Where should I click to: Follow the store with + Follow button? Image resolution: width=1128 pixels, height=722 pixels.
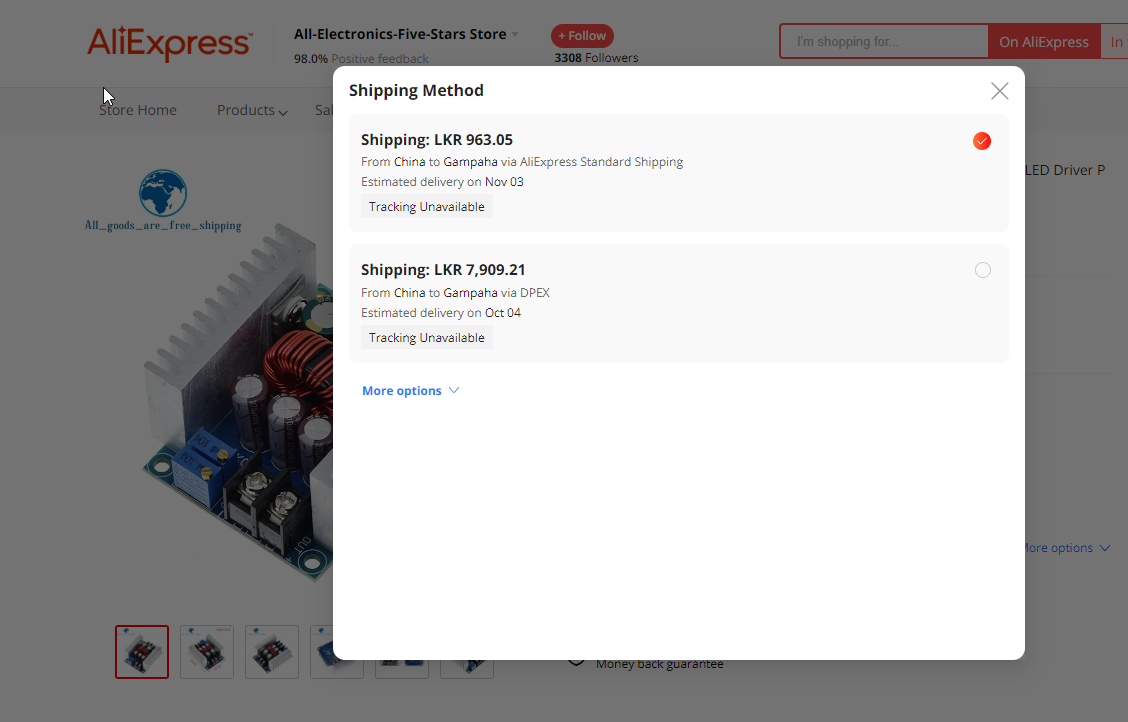coord(582,36)
